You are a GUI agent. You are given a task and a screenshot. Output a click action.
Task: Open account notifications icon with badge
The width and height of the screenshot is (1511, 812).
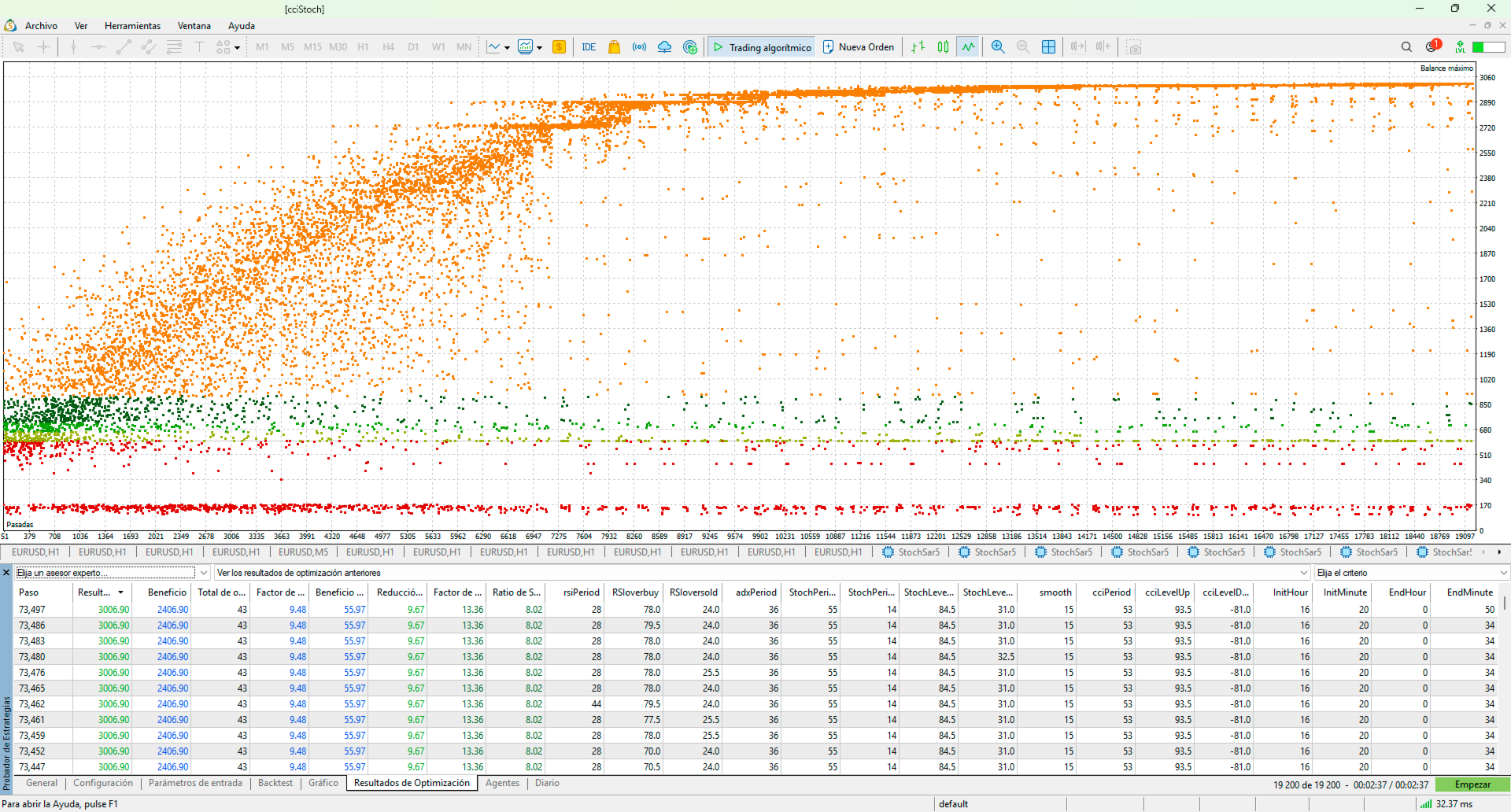(x=1432, y=47)
